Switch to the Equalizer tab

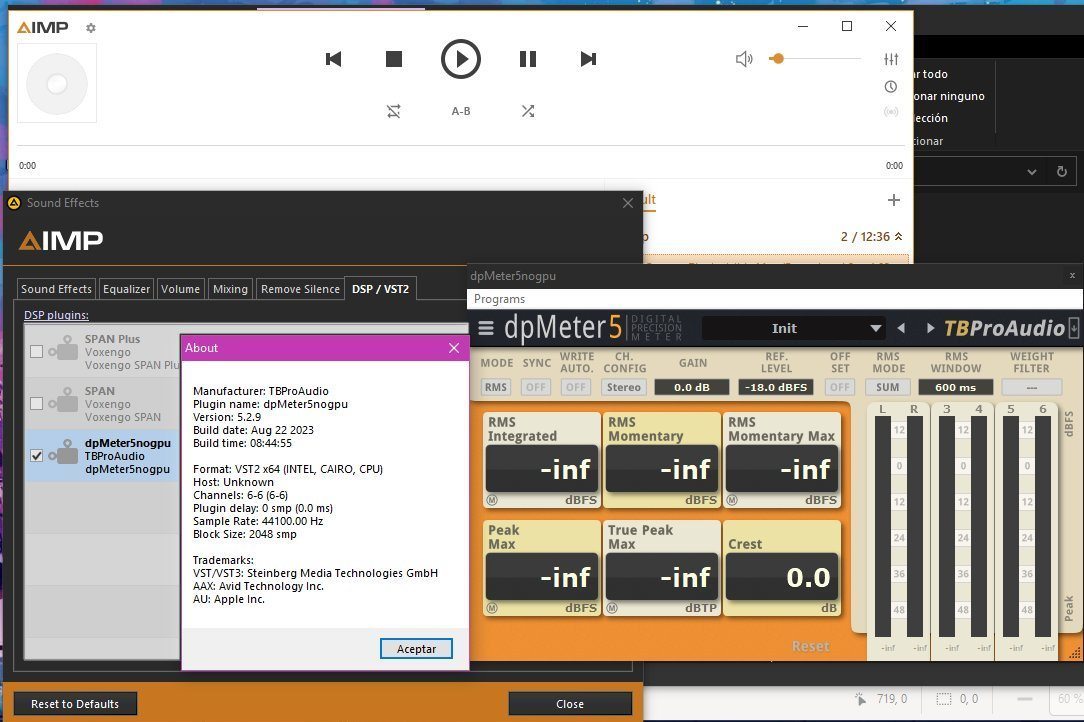pos(126,289)
